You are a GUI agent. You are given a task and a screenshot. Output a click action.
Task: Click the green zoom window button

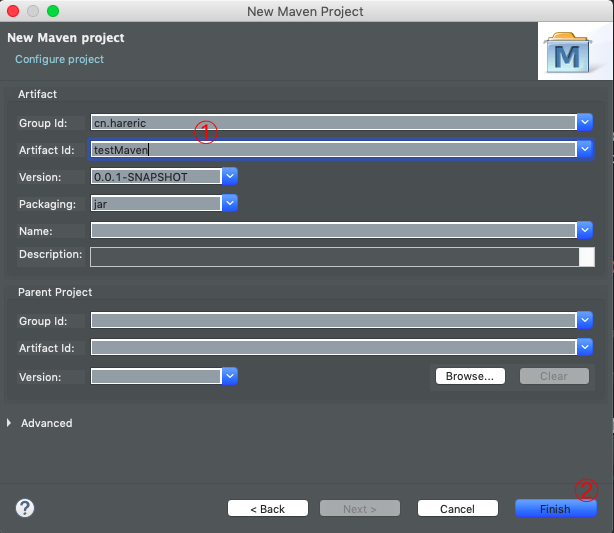point(53,11)
